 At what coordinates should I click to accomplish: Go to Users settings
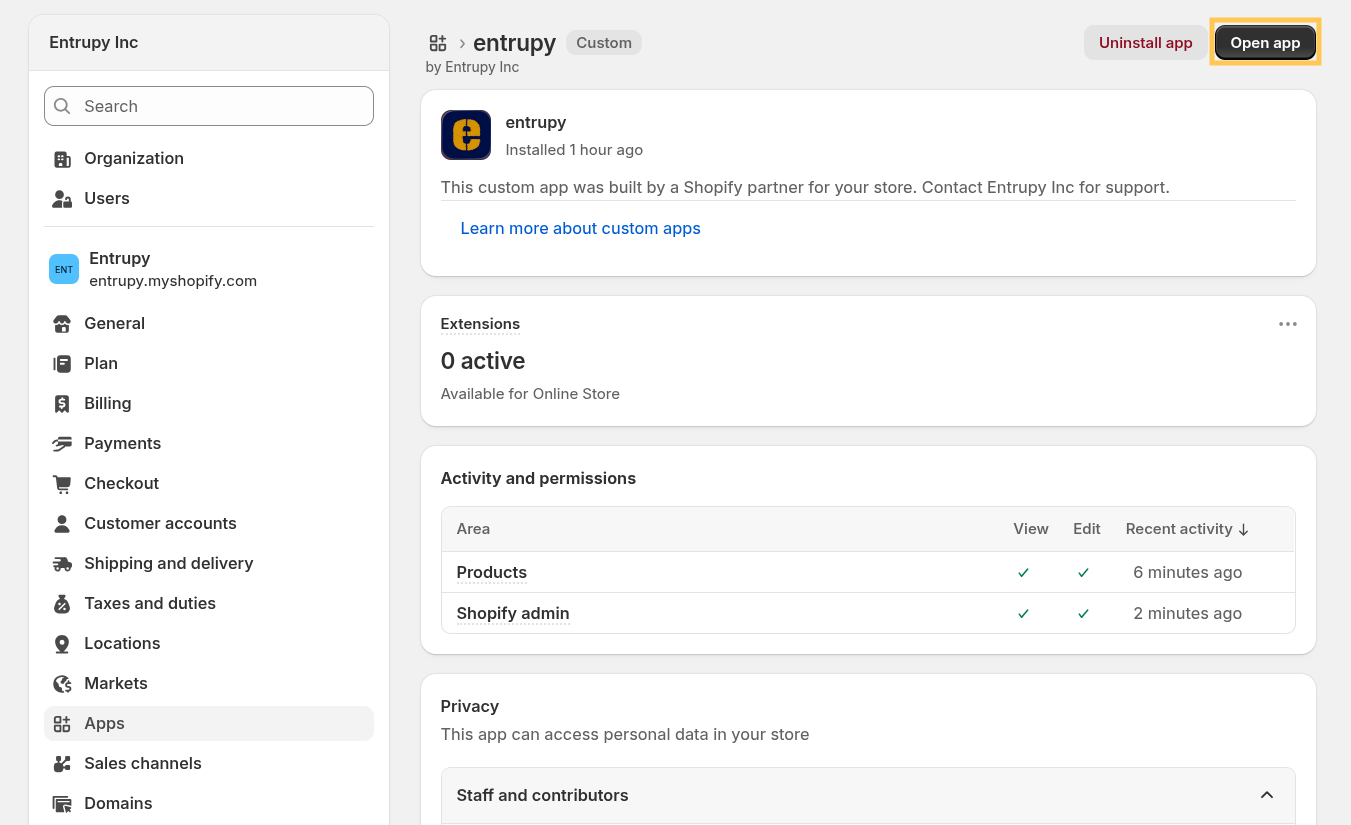[x=209, y=199]
